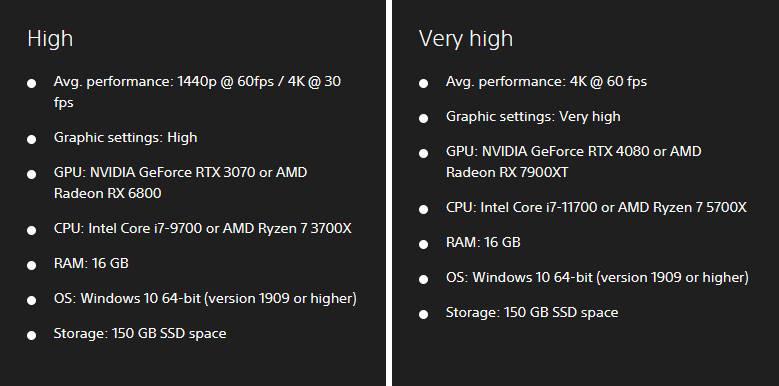Click the bullet beside CPU i7-11700
The width and height of the screenshot is (779, 386).
(x=423, y=209)
